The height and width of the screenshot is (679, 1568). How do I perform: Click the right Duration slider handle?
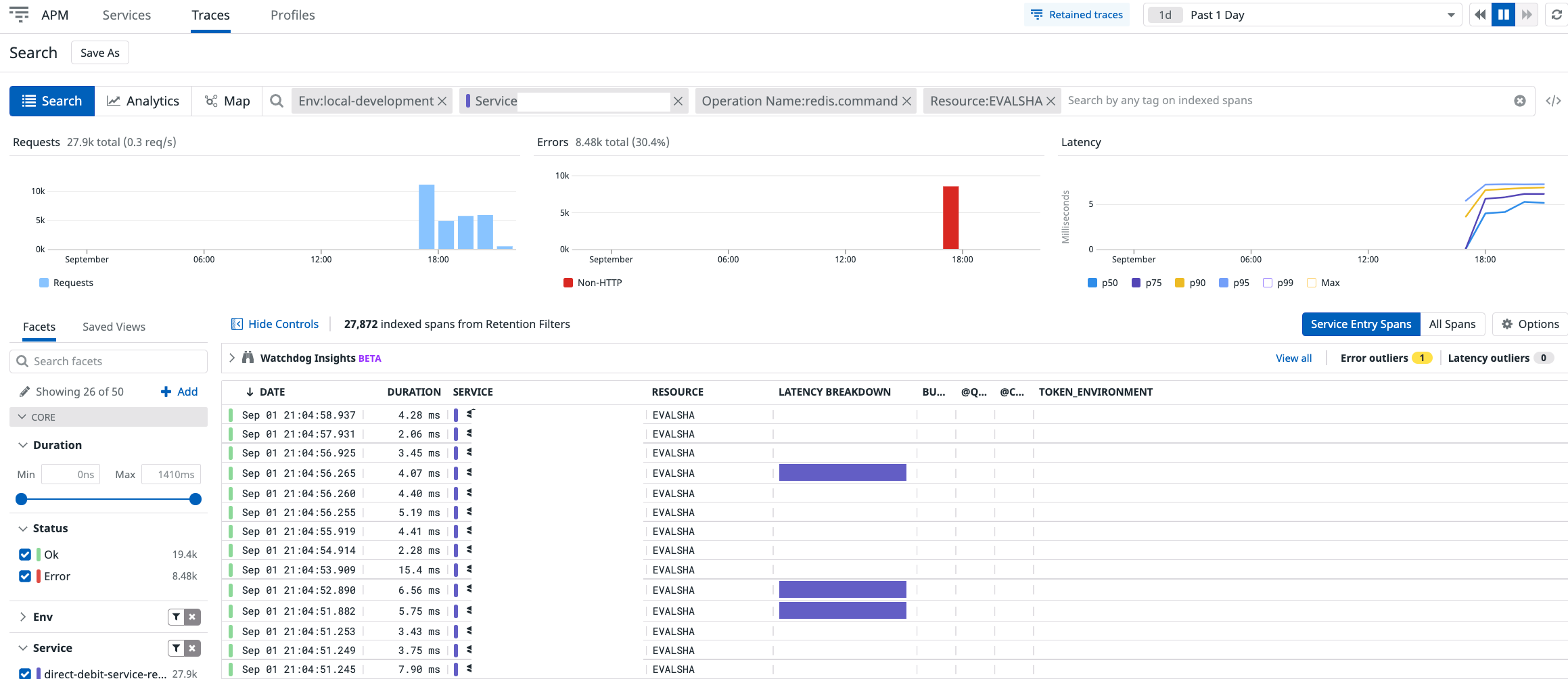[195, 499]
